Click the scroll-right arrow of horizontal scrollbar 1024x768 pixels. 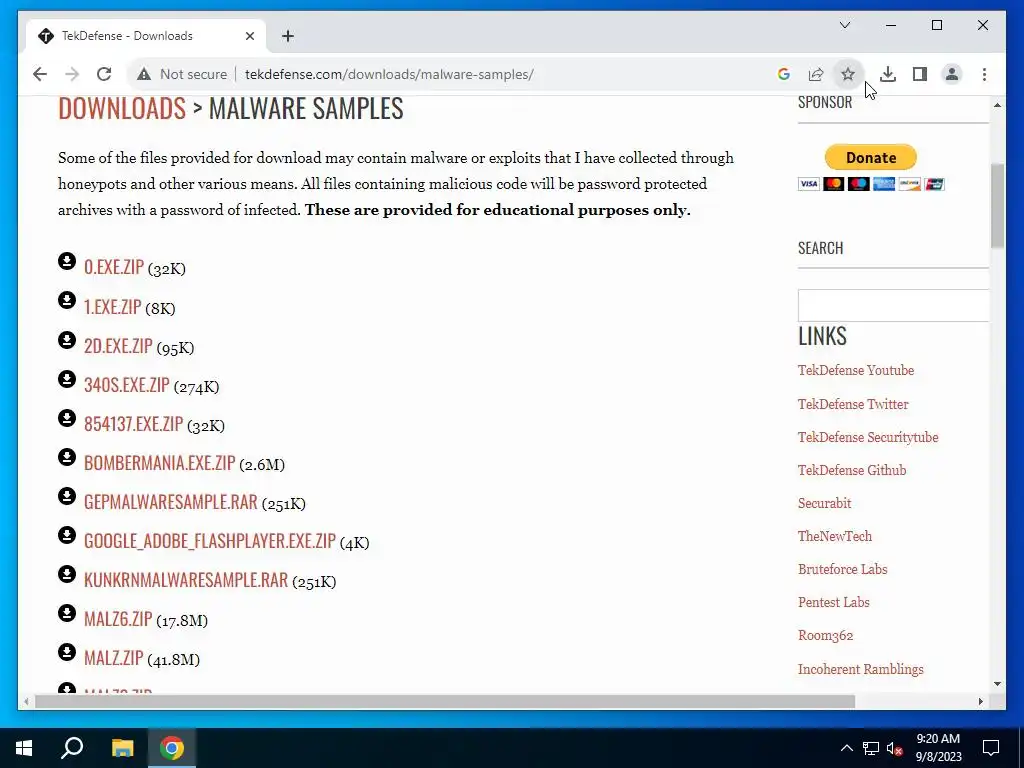tap(980, 701)
